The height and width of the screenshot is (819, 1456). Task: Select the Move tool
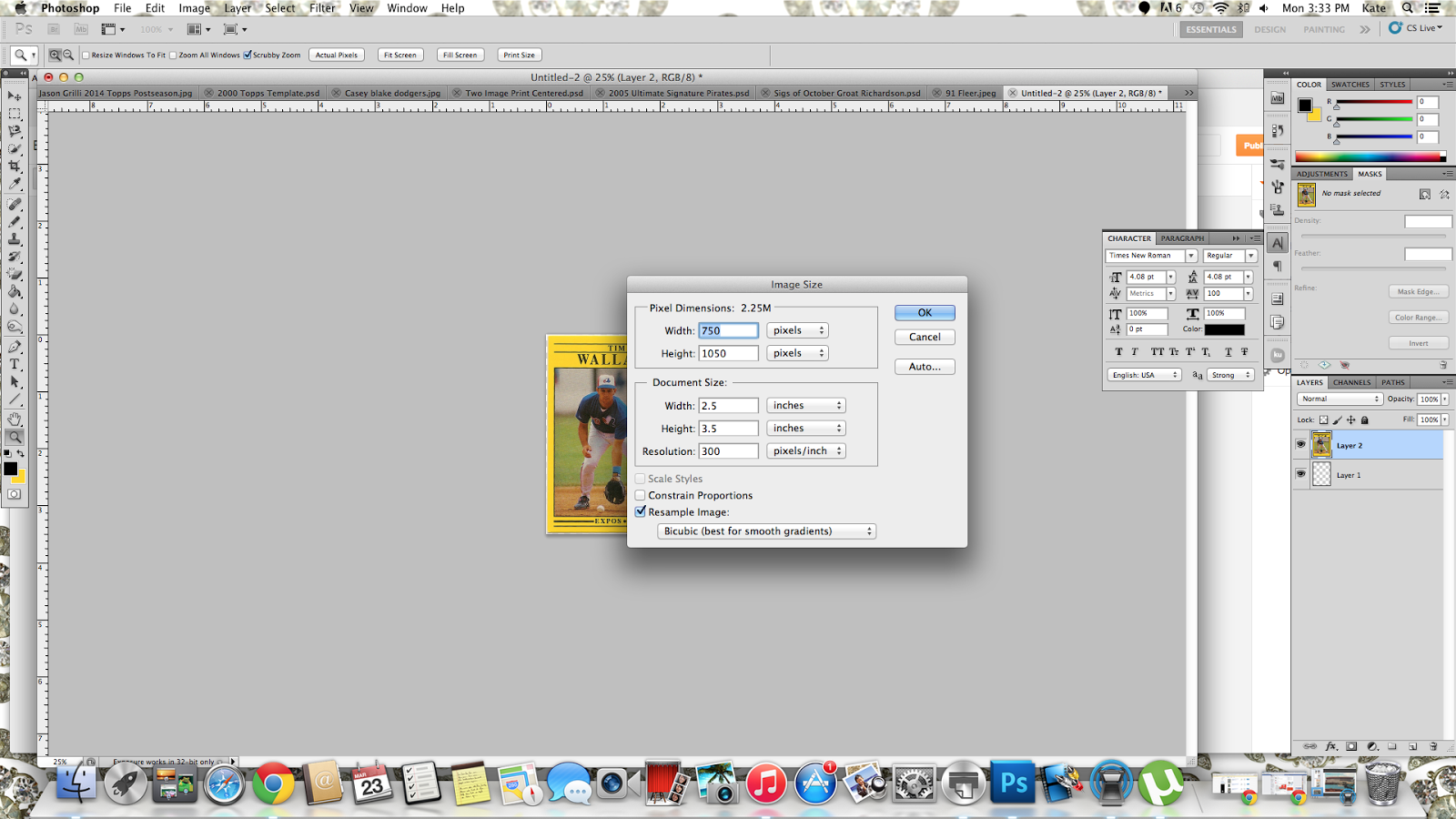pyautogui.click(x=15, y=96)
